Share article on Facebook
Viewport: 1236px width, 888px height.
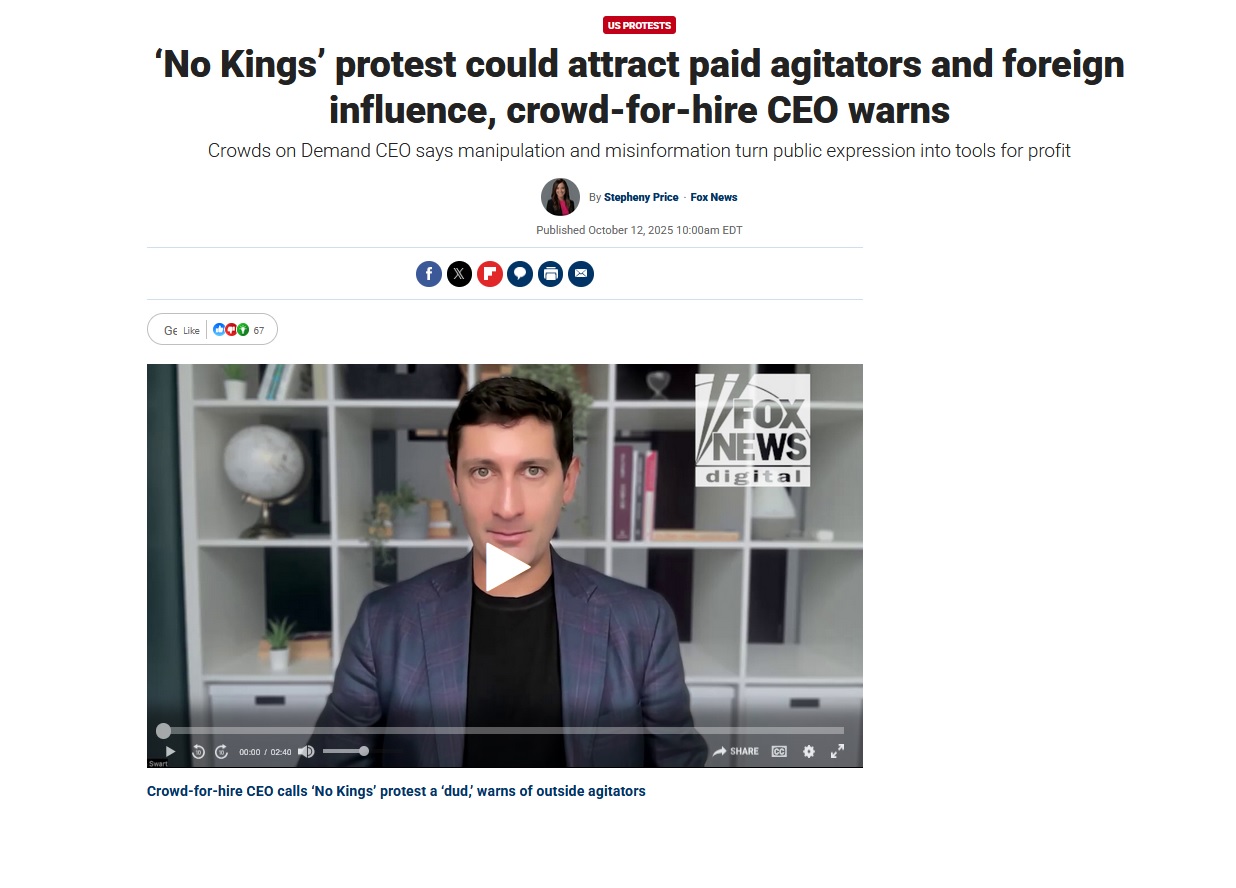click(429, 274)
